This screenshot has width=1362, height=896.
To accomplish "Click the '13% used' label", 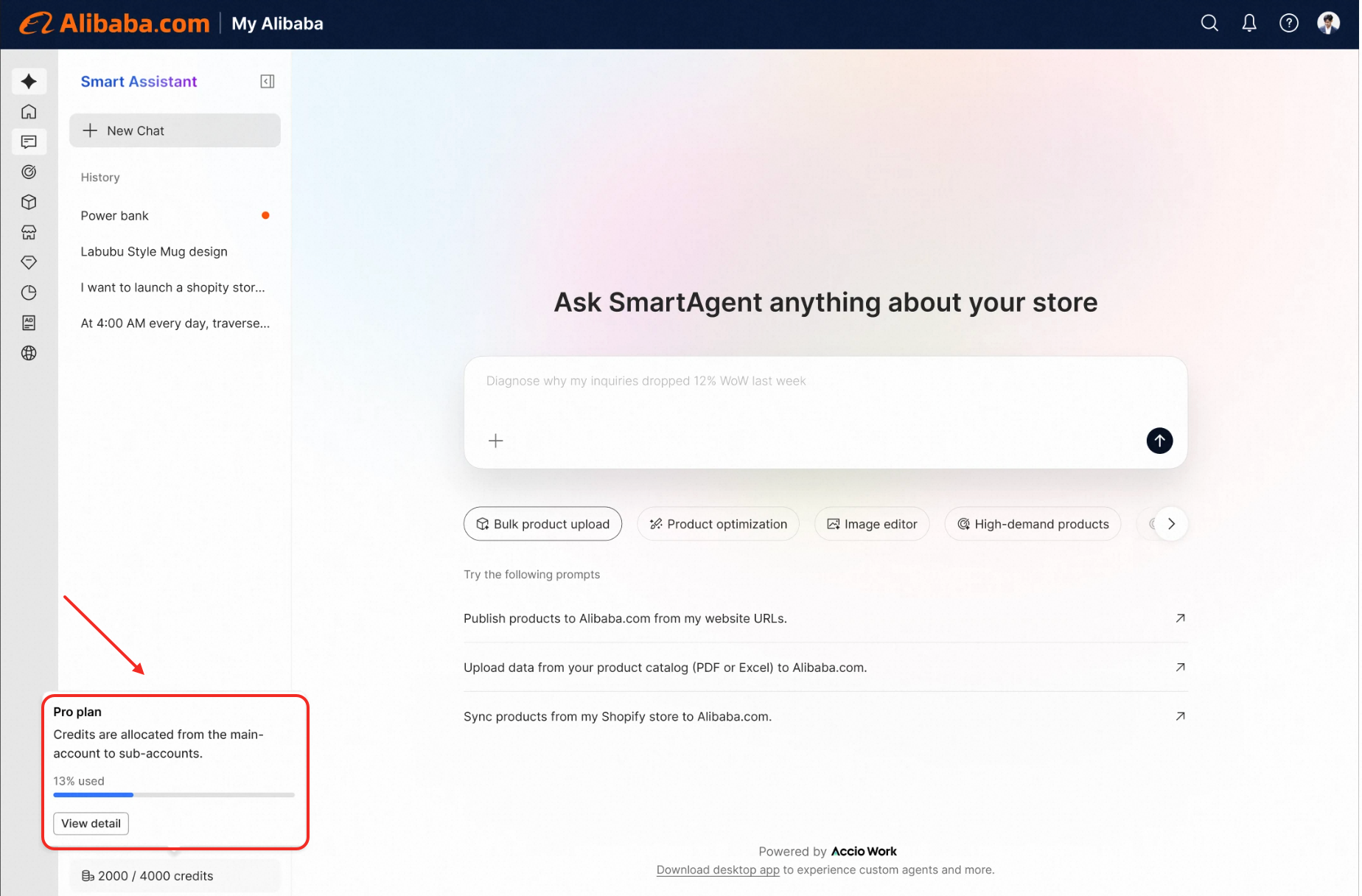I will point(79,781).
